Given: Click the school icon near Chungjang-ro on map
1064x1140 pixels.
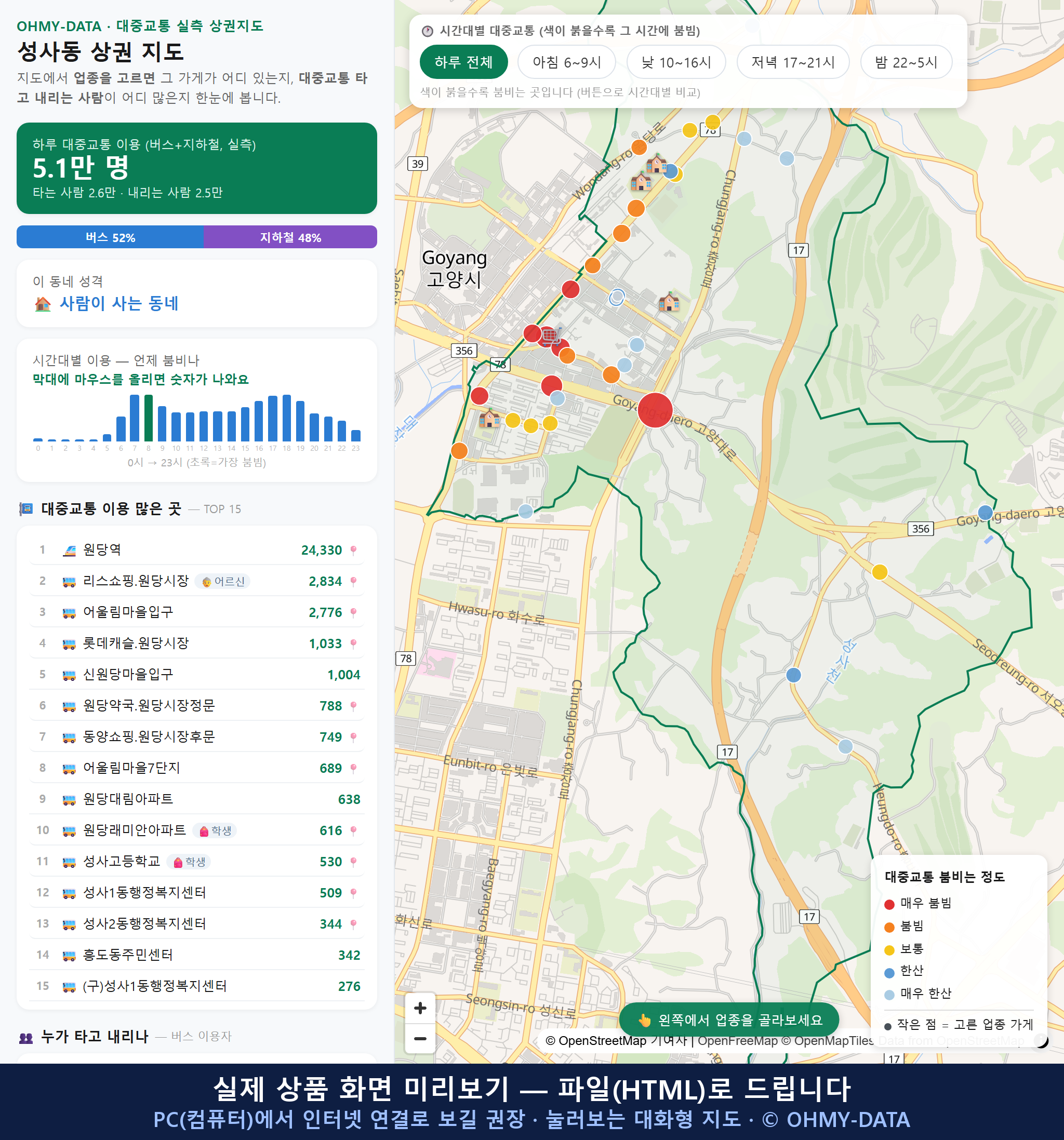Looking at the screenshot, I should tap(668, 301).
